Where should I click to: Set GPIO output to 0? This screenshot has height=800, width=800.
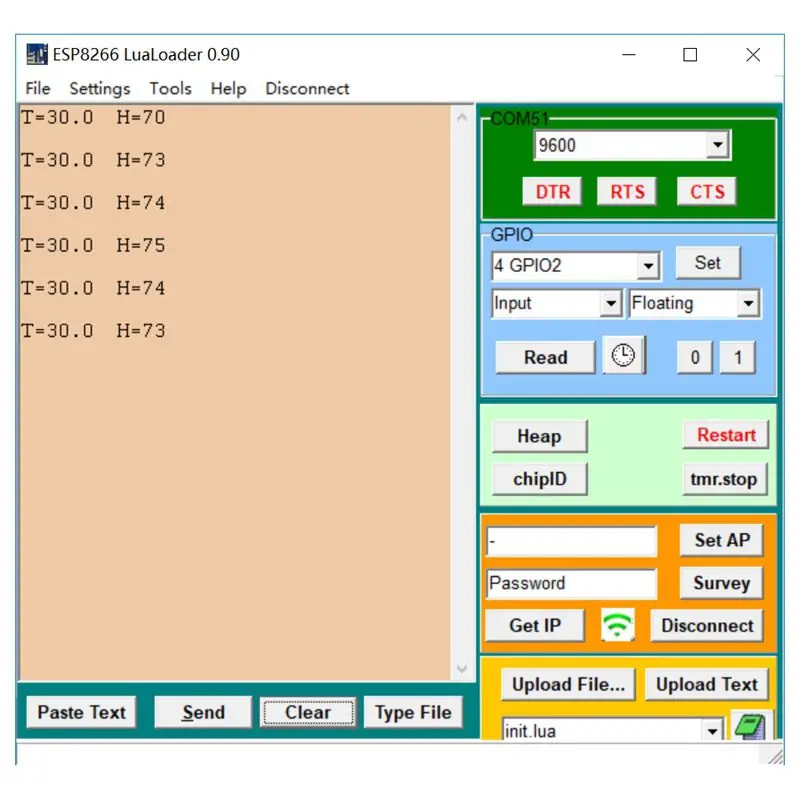pos(695,357)
